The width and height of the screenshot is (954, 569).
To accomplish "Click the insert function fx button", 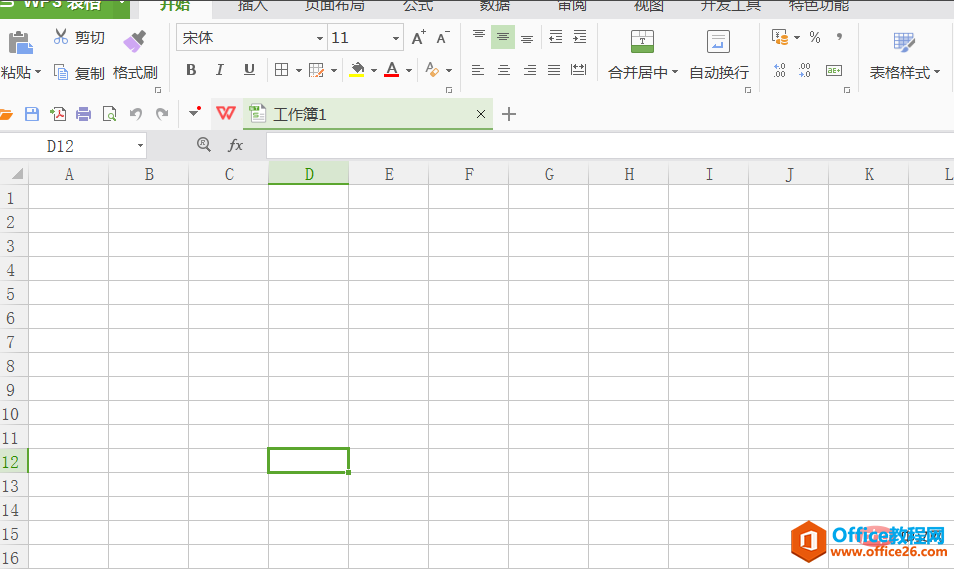I will [235, 145].
